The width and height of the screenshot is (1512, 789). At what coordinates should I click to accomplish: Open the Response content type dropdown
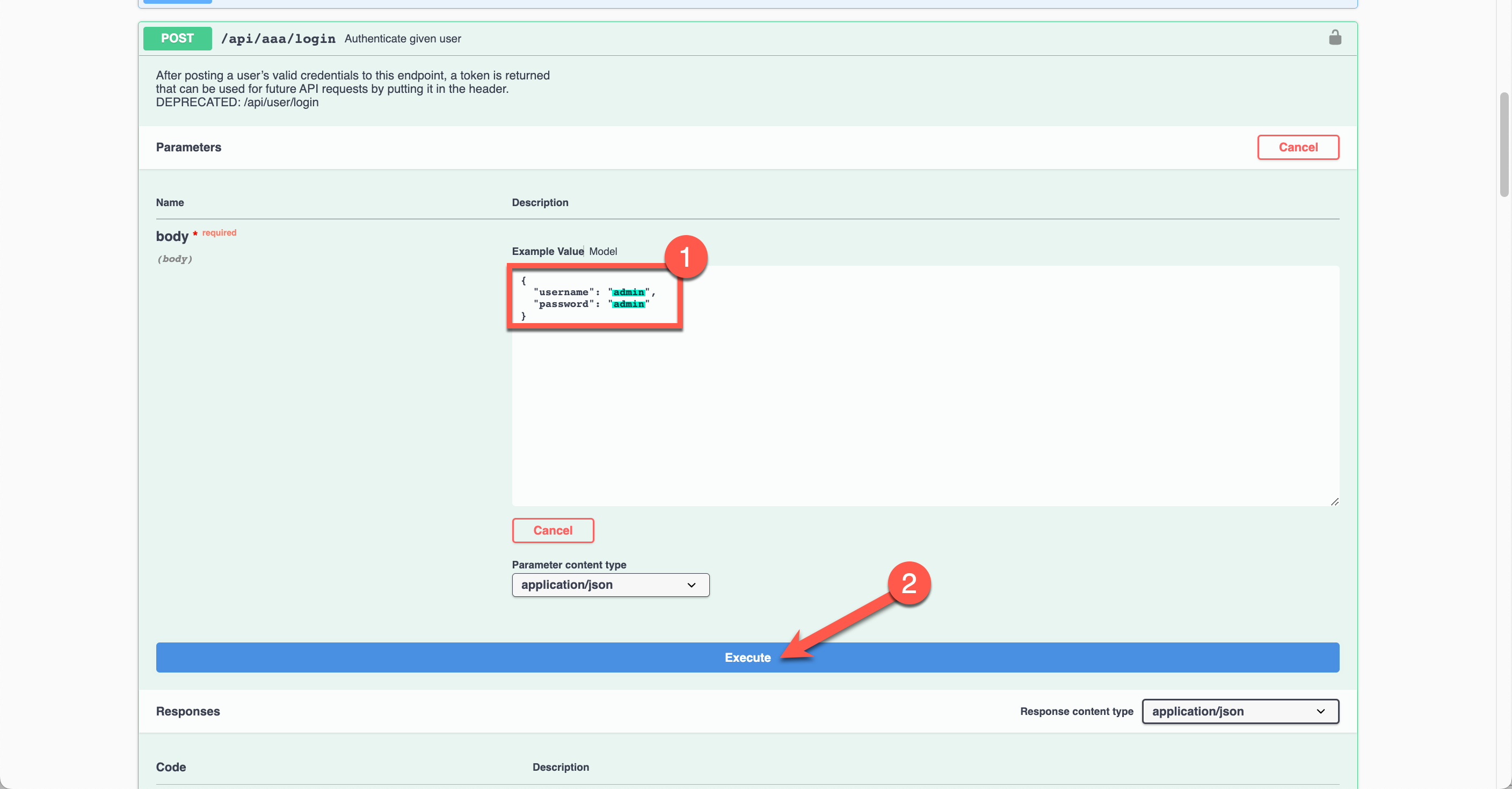pos(1240,711)
